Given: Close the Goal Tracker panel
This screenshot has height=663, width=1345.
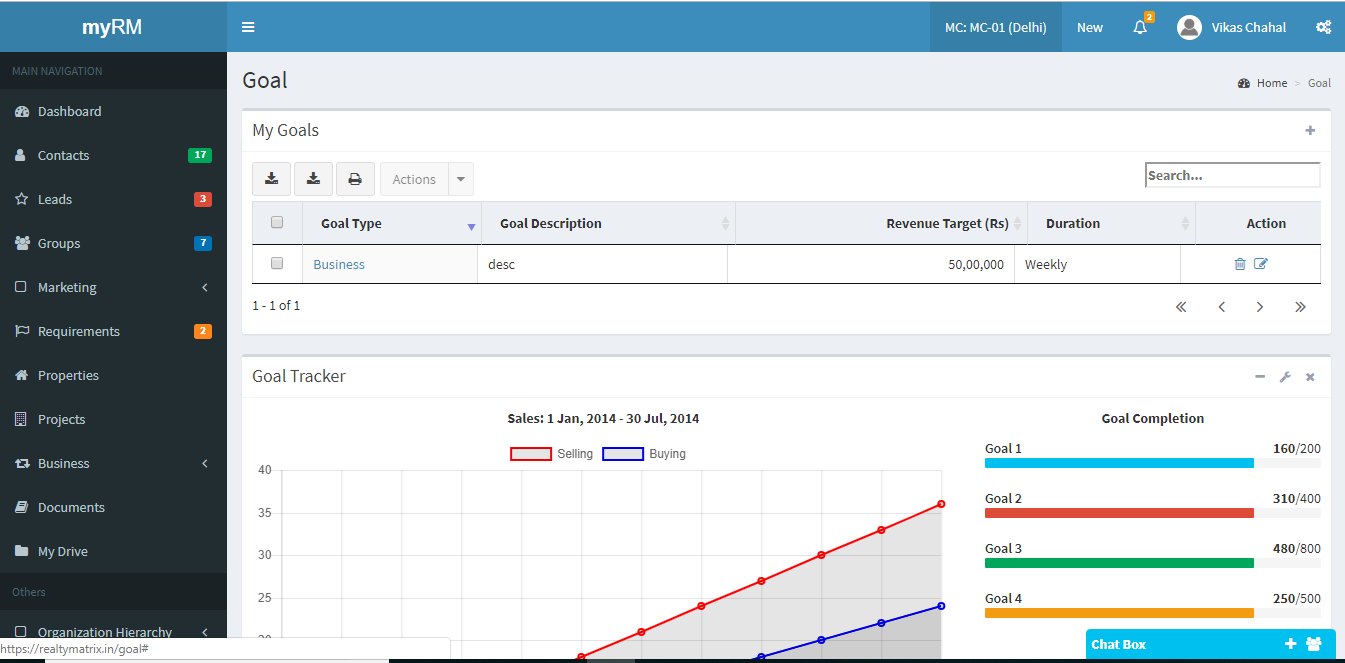Looking at the screenshot, I should (x=1310, y=377).
